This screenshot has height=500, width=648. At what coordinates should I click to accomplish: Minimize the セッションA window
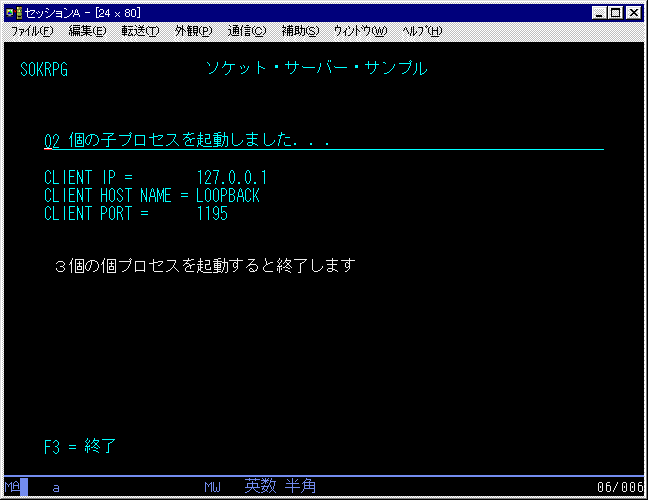pyautogui.click(x=598, y=13)
